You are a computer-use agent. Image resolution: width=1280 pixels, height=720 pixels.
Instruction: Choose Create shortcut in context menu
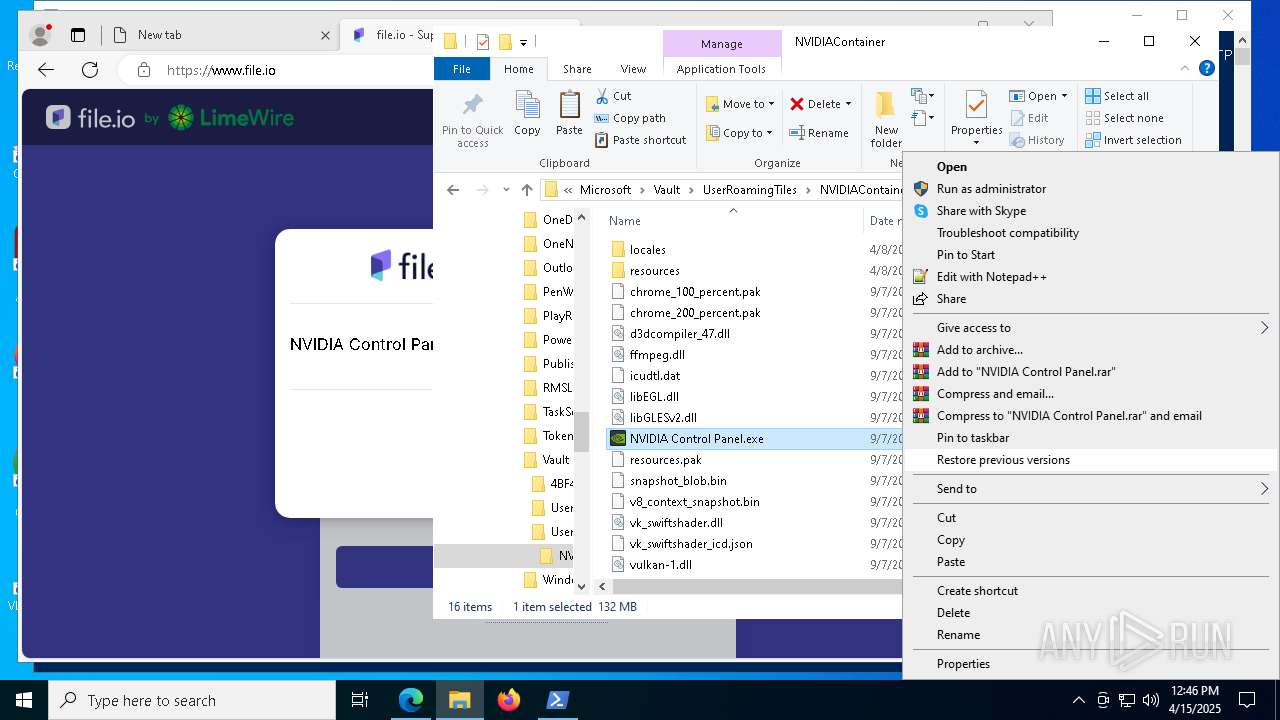coord(977,591)
